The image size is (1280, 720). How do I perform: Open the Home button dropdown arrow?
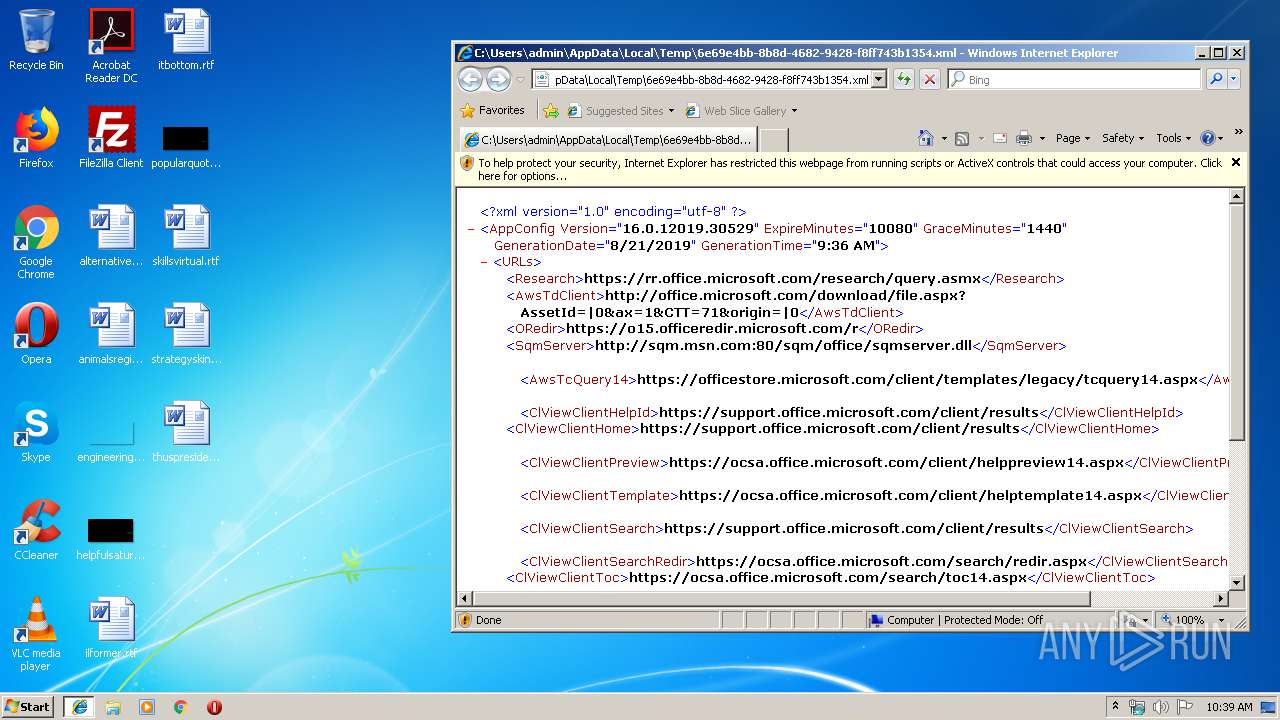[x=942, y=139]
